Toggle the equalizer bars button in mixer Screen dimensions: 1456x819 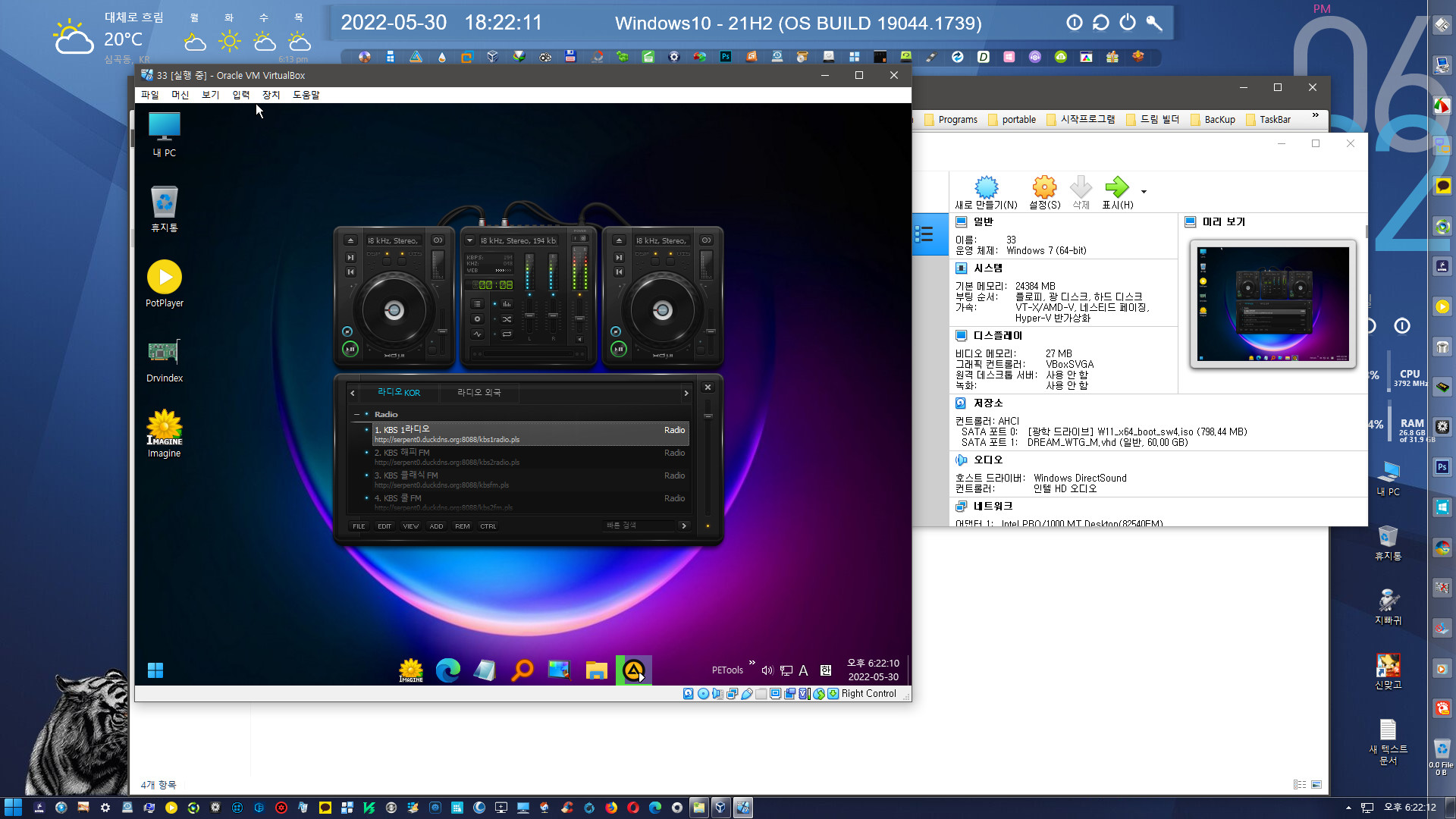507,303
